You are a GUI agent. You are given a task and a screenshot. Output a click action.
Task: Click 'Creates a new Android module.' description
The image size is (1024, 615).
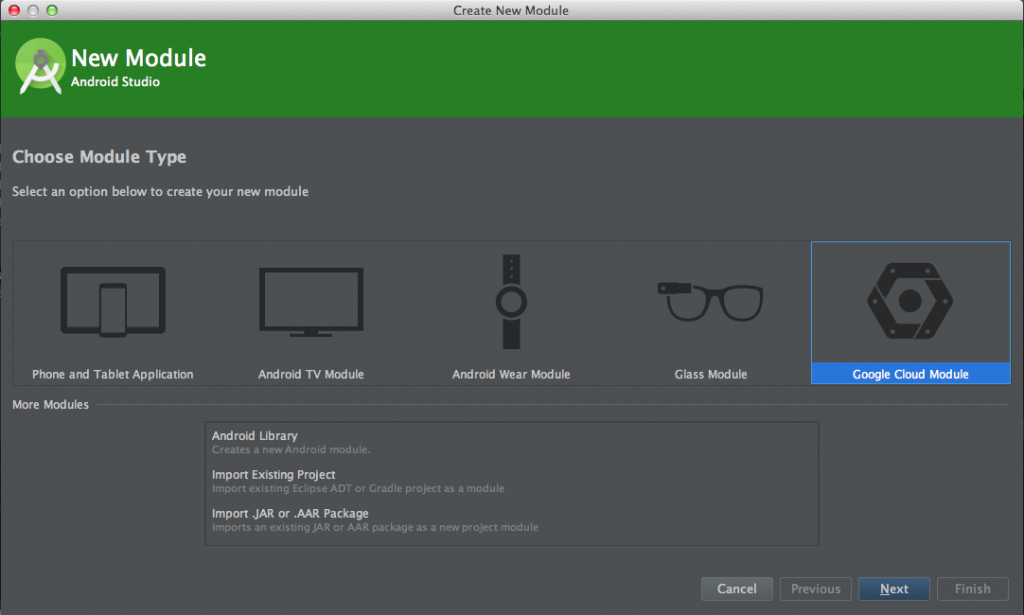291,450
